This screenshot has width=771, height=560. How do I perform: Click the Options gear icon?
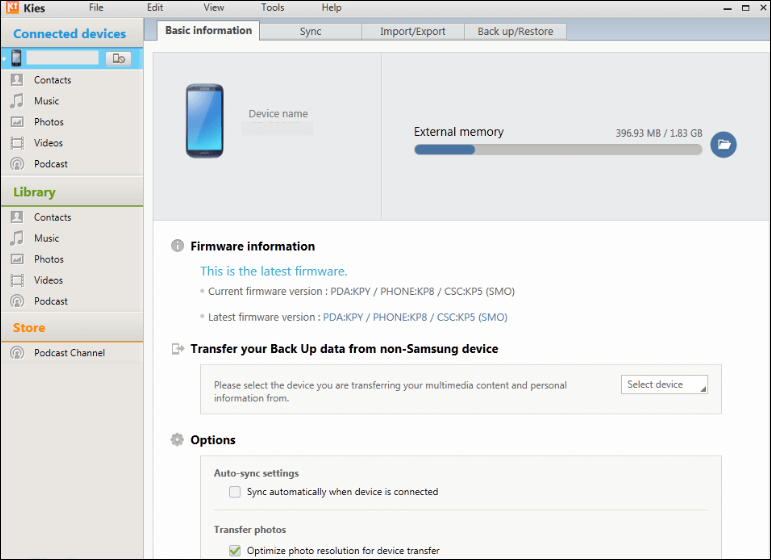coord(177,440)
